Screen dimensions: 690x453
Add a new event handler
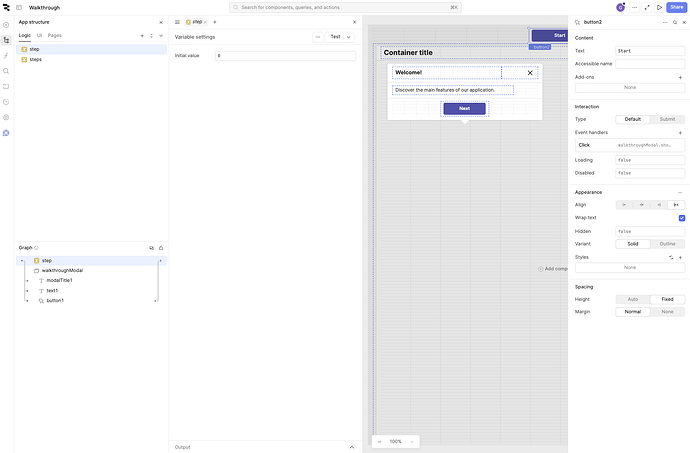(x=680, y=132)
